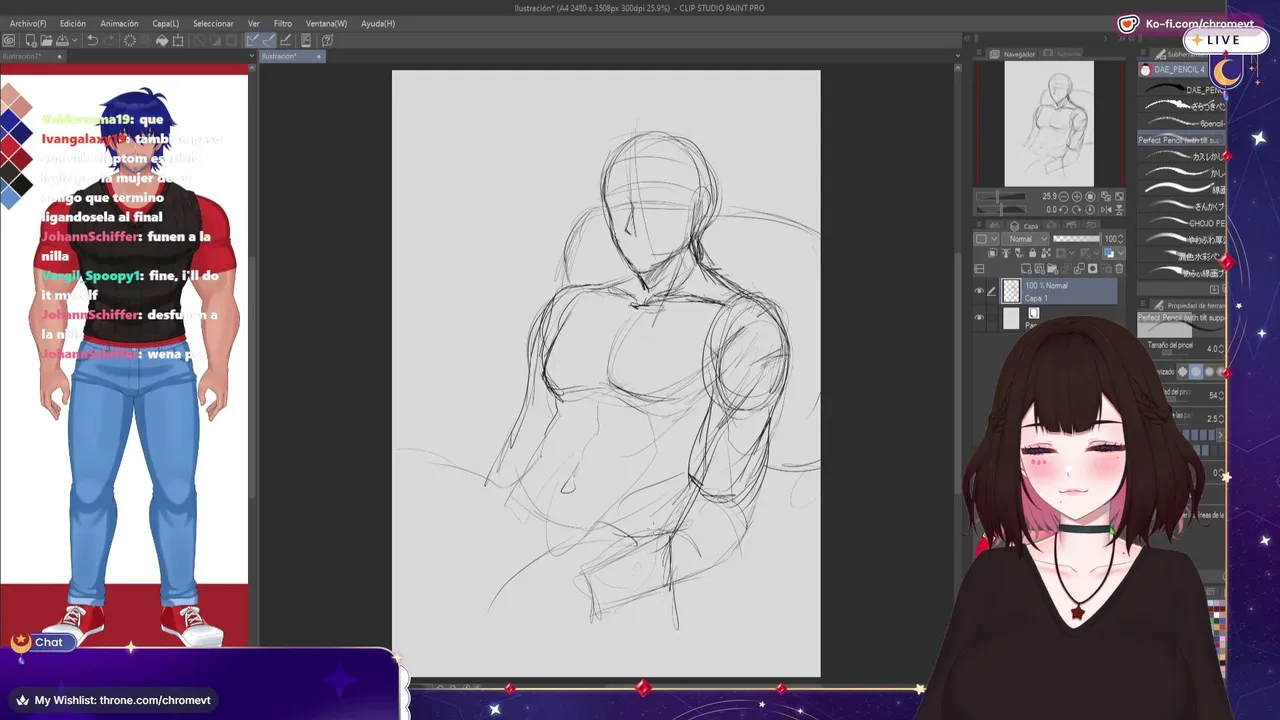
Task: Open the Animación menu
Action: point(120,23)
